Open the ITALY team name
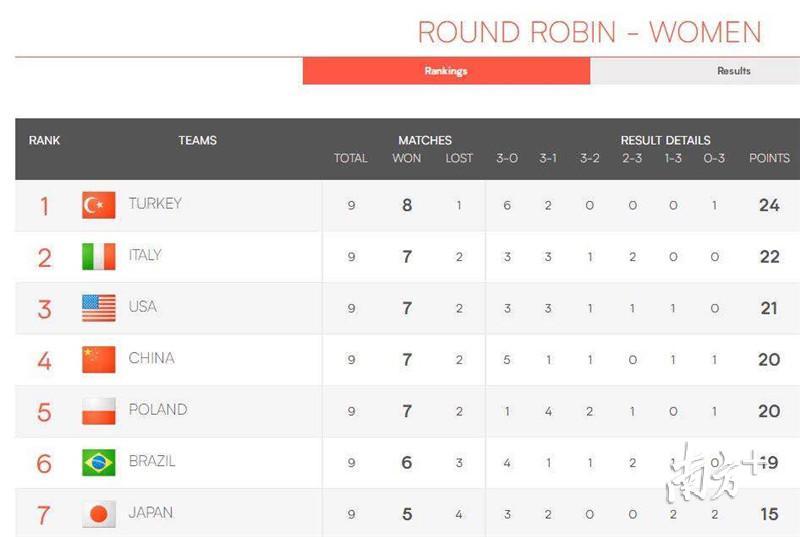Image resolution: width=800 pixels, height=537 pixels. pyautogui.click(x=145, y=255)
